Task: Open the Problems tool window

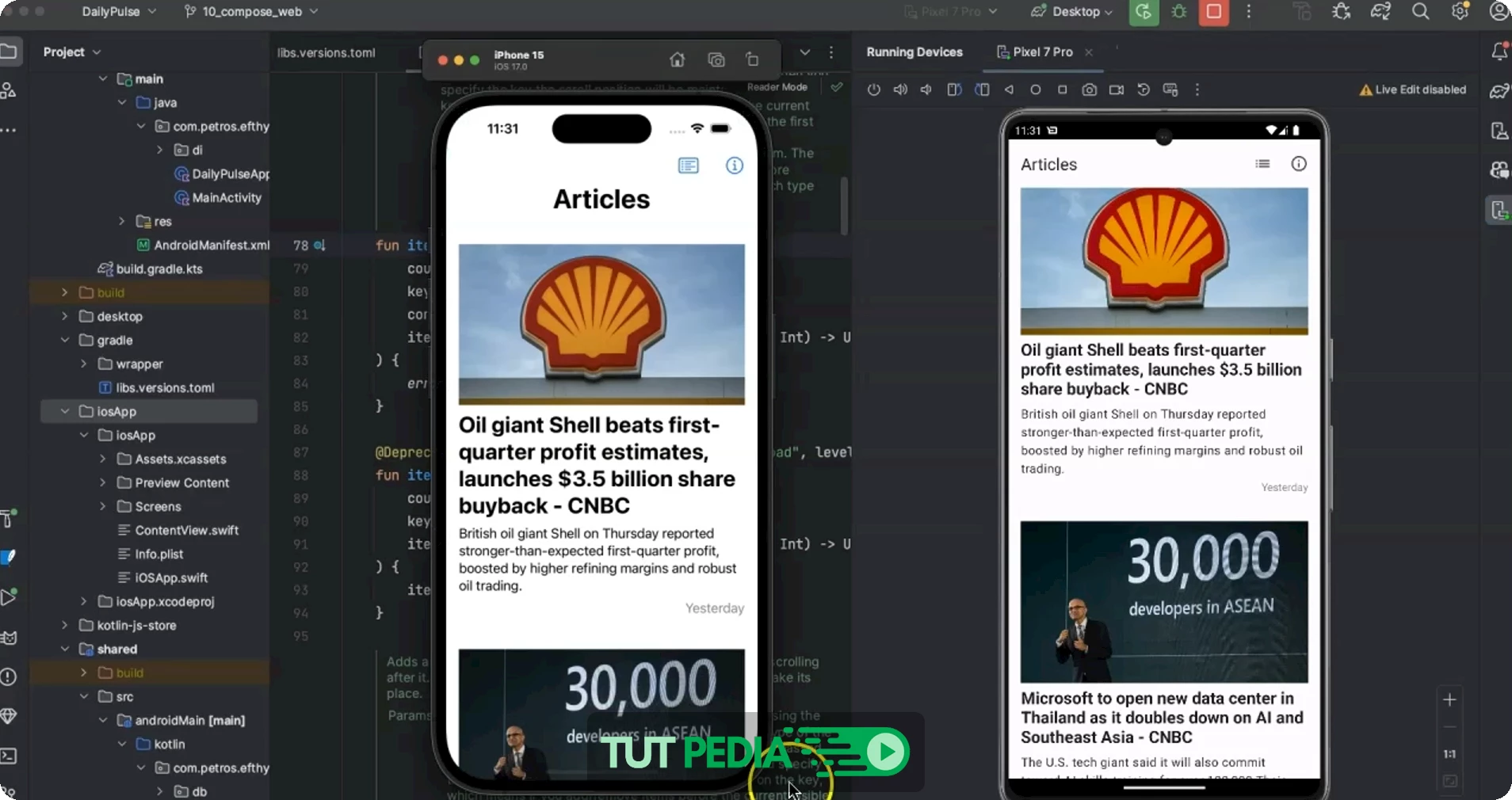Action: pos(9,676)
